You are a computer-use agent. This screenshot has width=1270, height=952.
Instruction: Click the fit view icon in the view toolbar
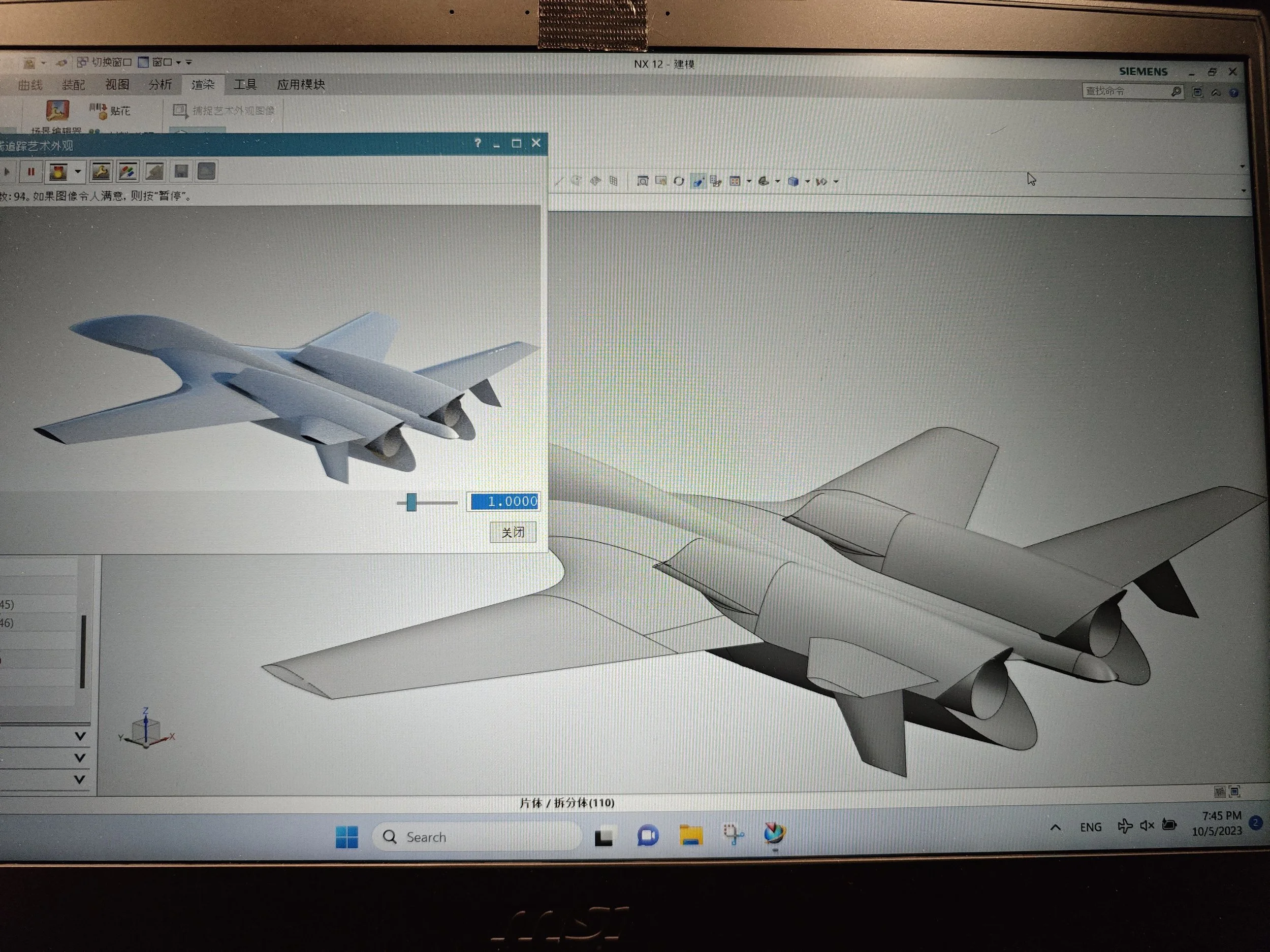coord(643,181)
